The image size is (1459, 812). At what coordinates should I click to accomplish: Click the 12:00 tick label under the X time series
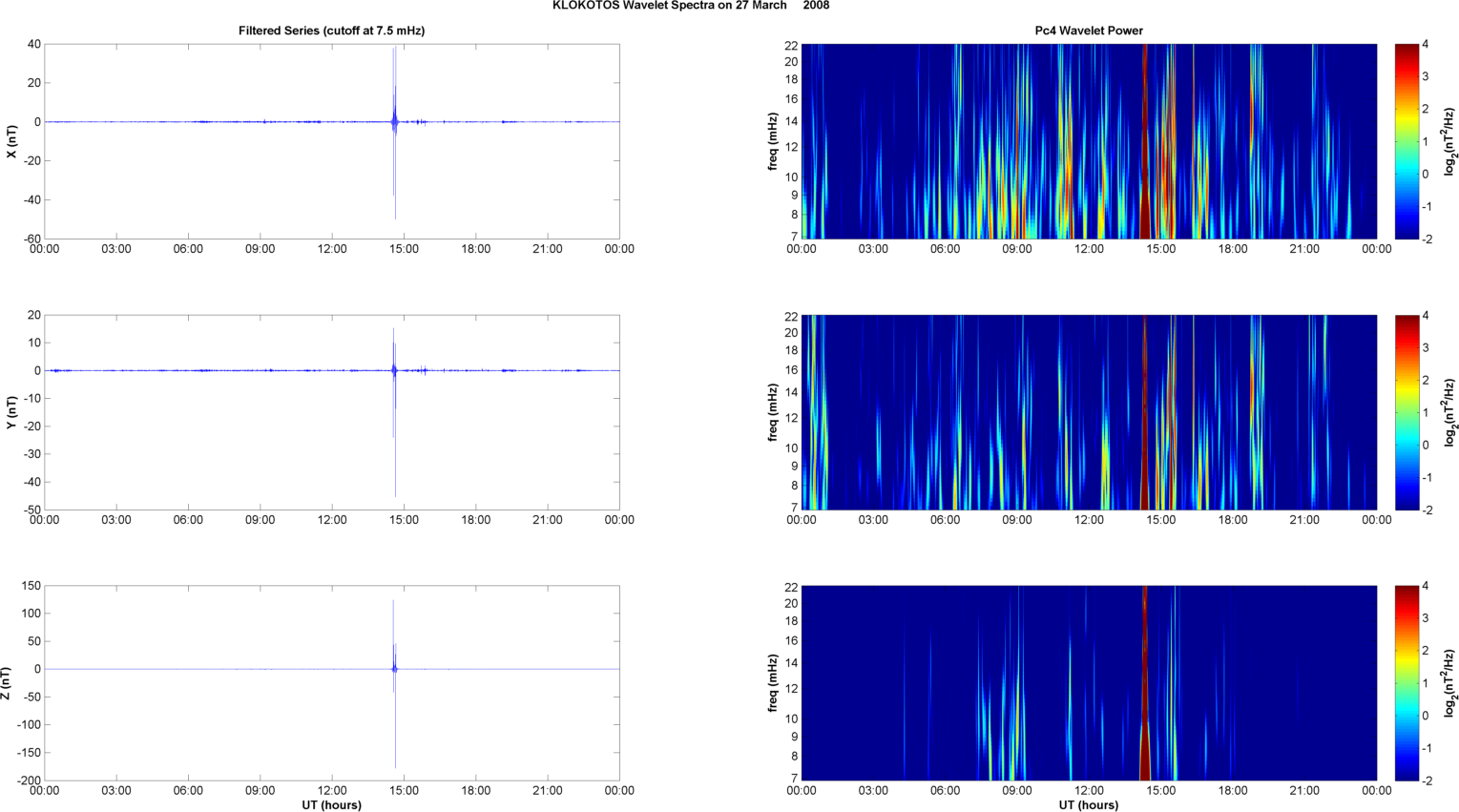pyautogui.click(x=332, y=249)
